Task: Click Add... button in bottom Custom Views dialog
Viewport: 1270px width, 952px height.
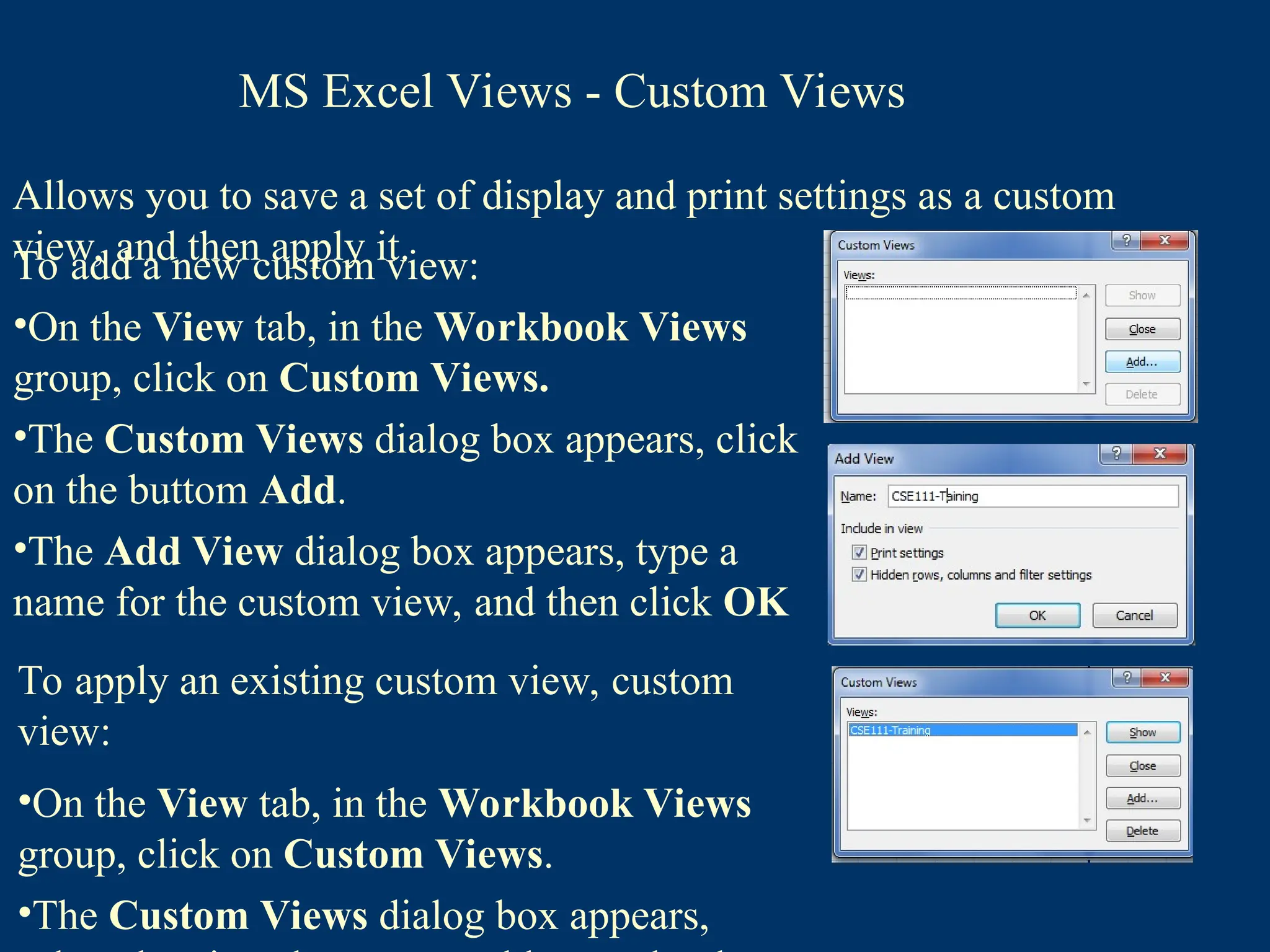Action: point(1143,798)
